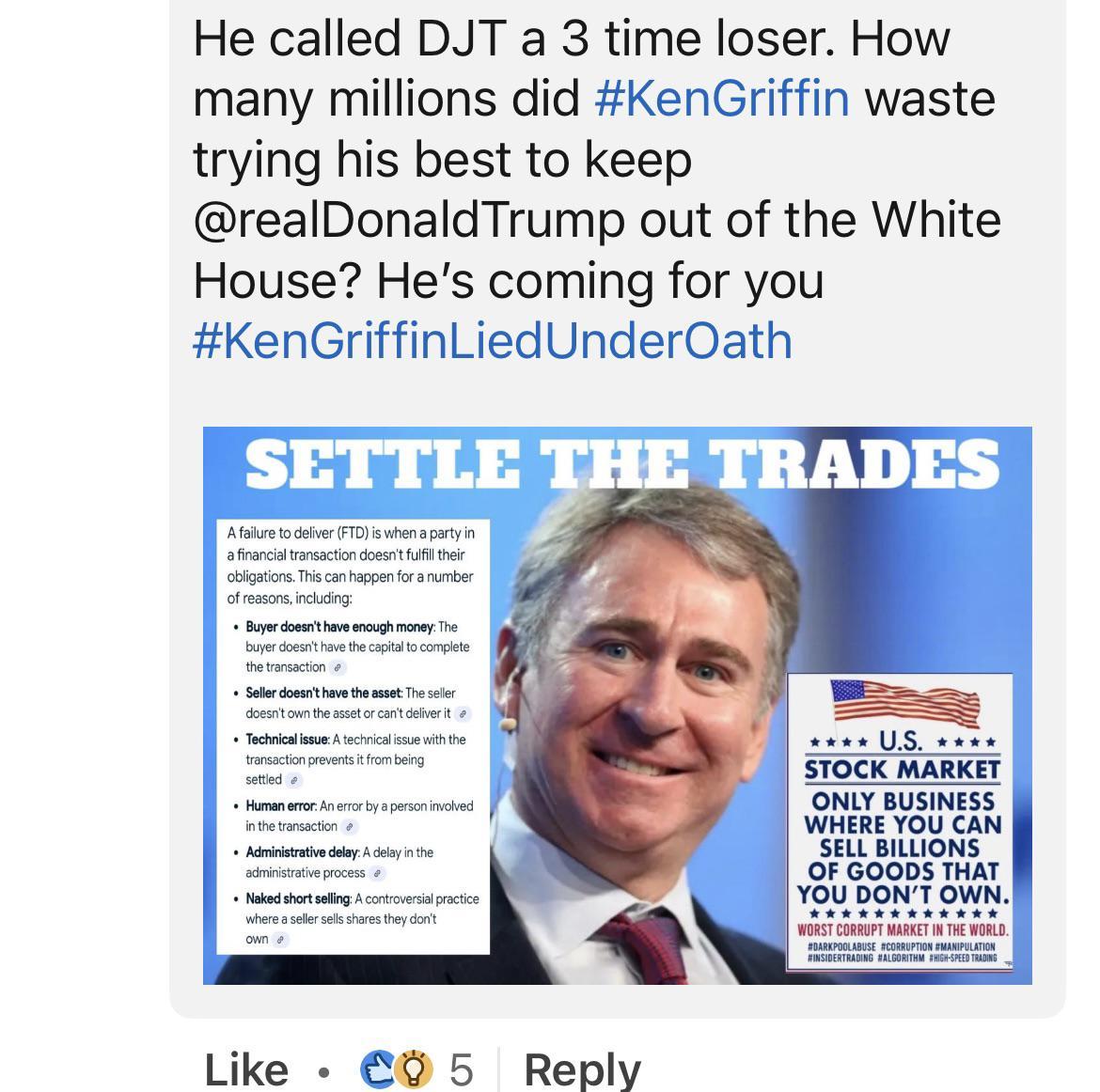Click the blue thumbs-up reaction icon
Image resolution: width=1100 pixels, height=1092 pixels.
point(377,1069)
